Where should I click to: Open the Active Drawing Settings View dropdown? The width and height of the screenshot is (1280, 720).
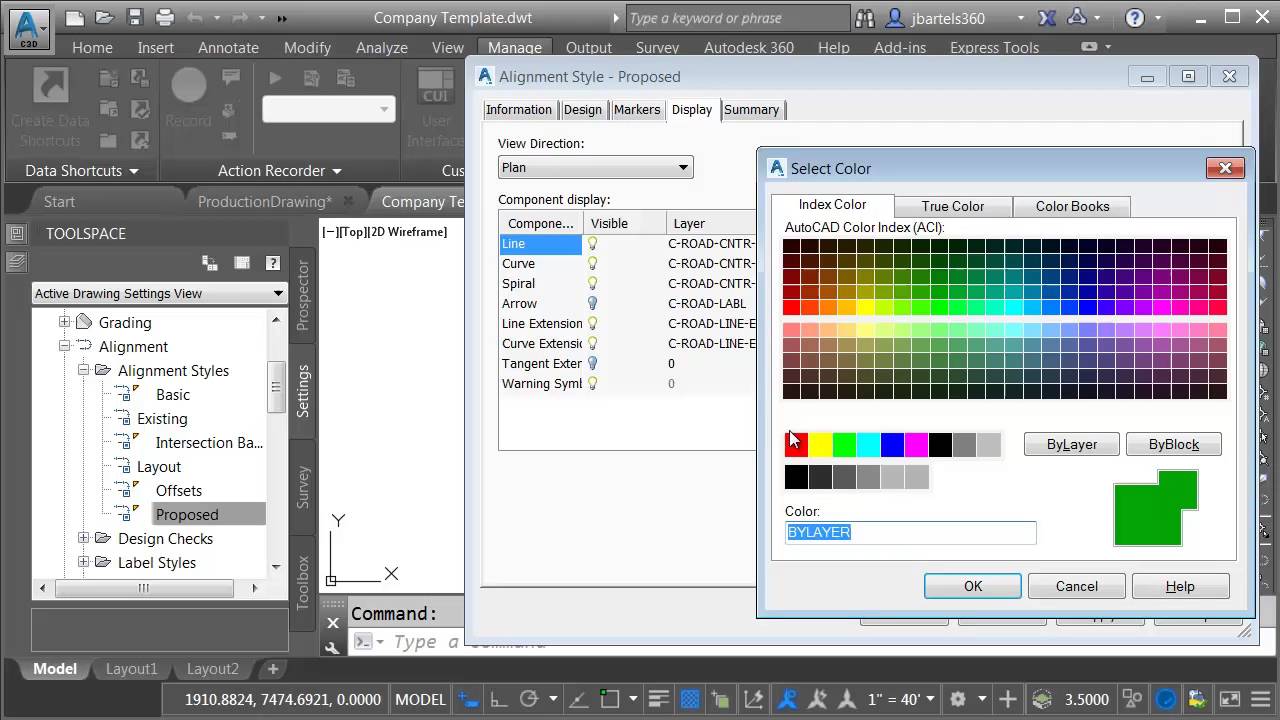point(160,293)
